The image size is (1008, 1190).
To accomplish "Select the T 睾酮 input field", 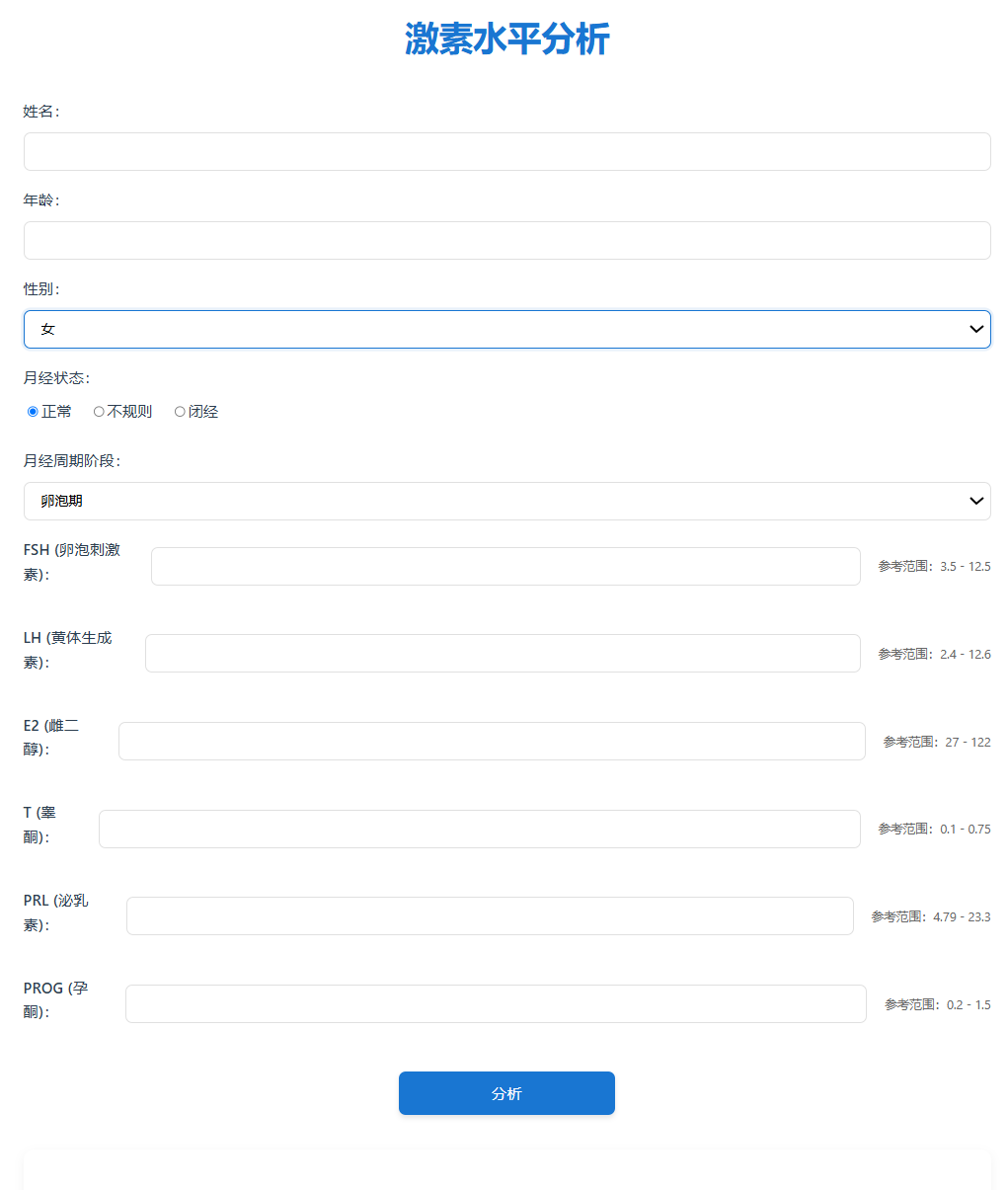I will pos(480,830).
